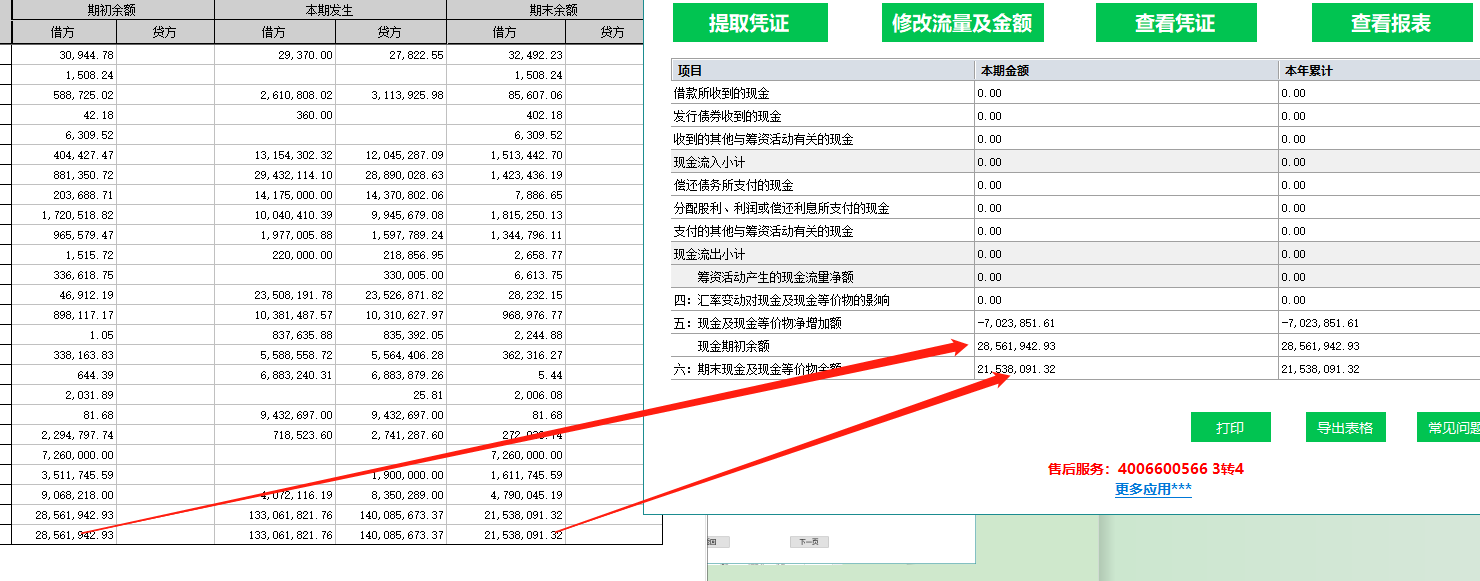1480x581 pixels.
Task: Click the 提取凭证 green button
Action: [x=750, y=22]
